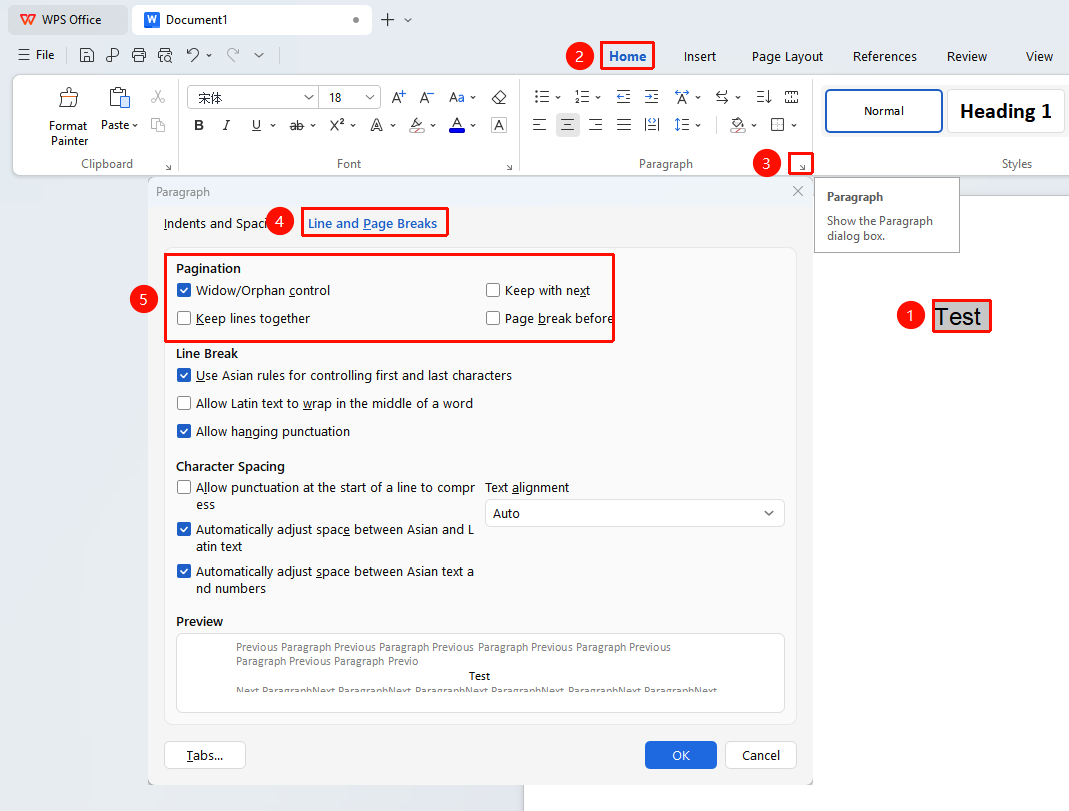The height and width of the screenshot is (811, 1069).
Task: Uncheck Widow/Orphan control
Action: [184, 290]
